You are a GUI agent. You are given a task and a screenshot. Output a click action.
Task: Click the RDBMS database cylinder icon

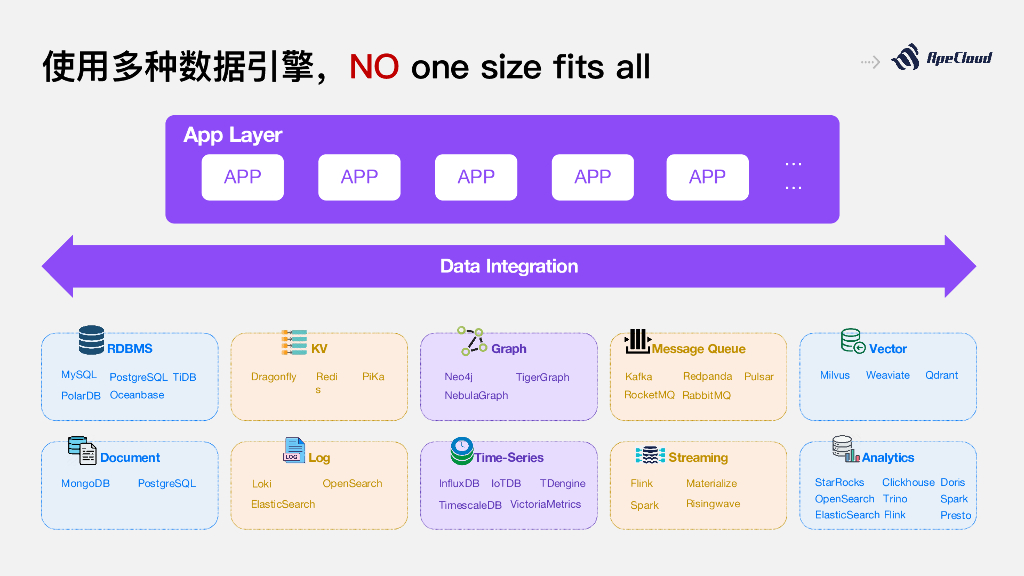(91, 340)
